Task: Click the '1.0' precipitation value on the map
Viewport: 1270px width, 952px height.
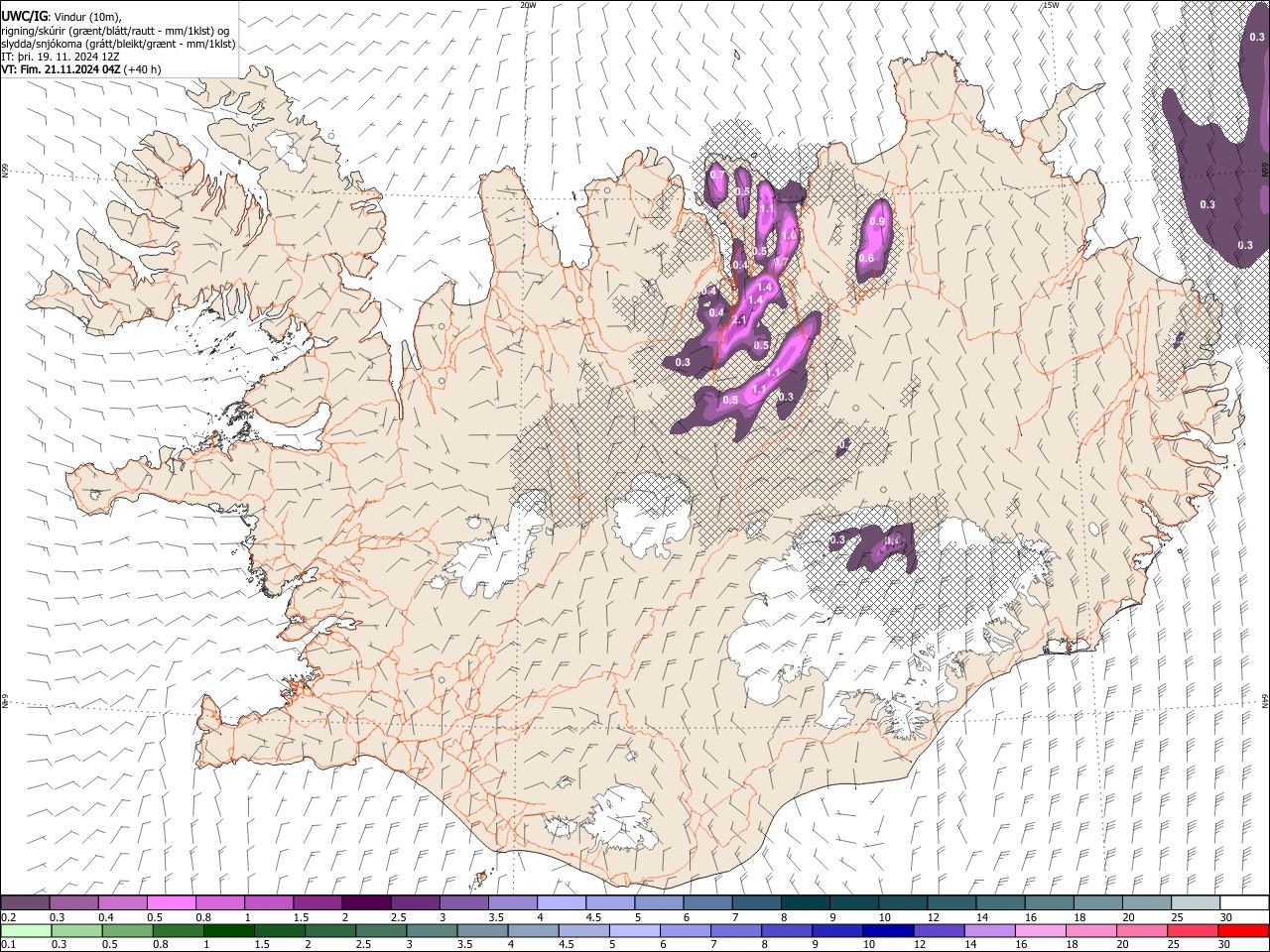Action: pyautogui.click(x=790, y=235)
